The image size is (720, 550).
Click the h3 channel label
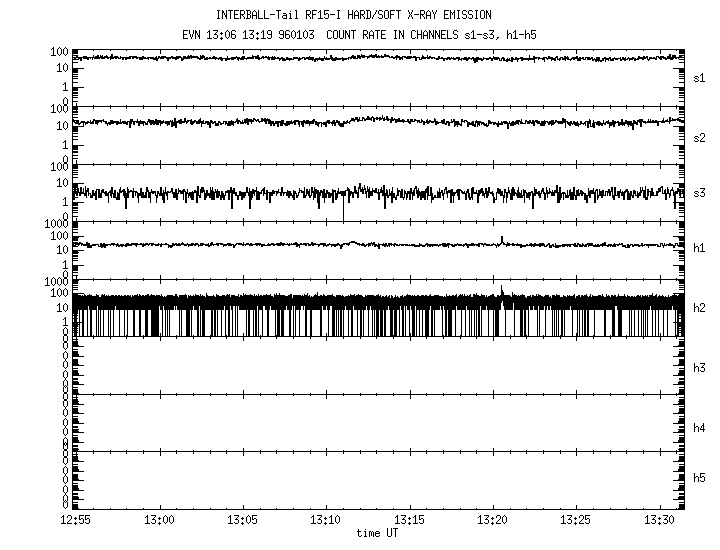(x=700, y=369)
